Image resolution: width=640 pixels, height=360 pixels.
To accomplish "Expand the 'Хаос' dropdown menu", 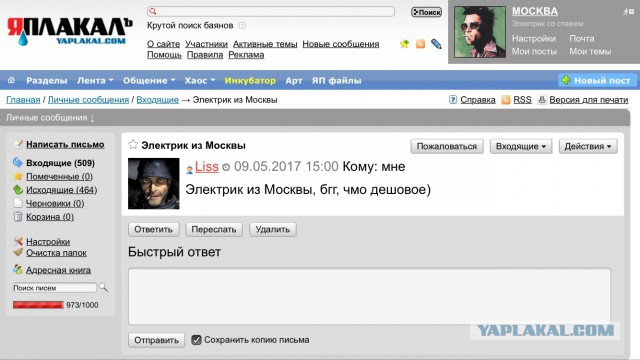I will 200,80.
